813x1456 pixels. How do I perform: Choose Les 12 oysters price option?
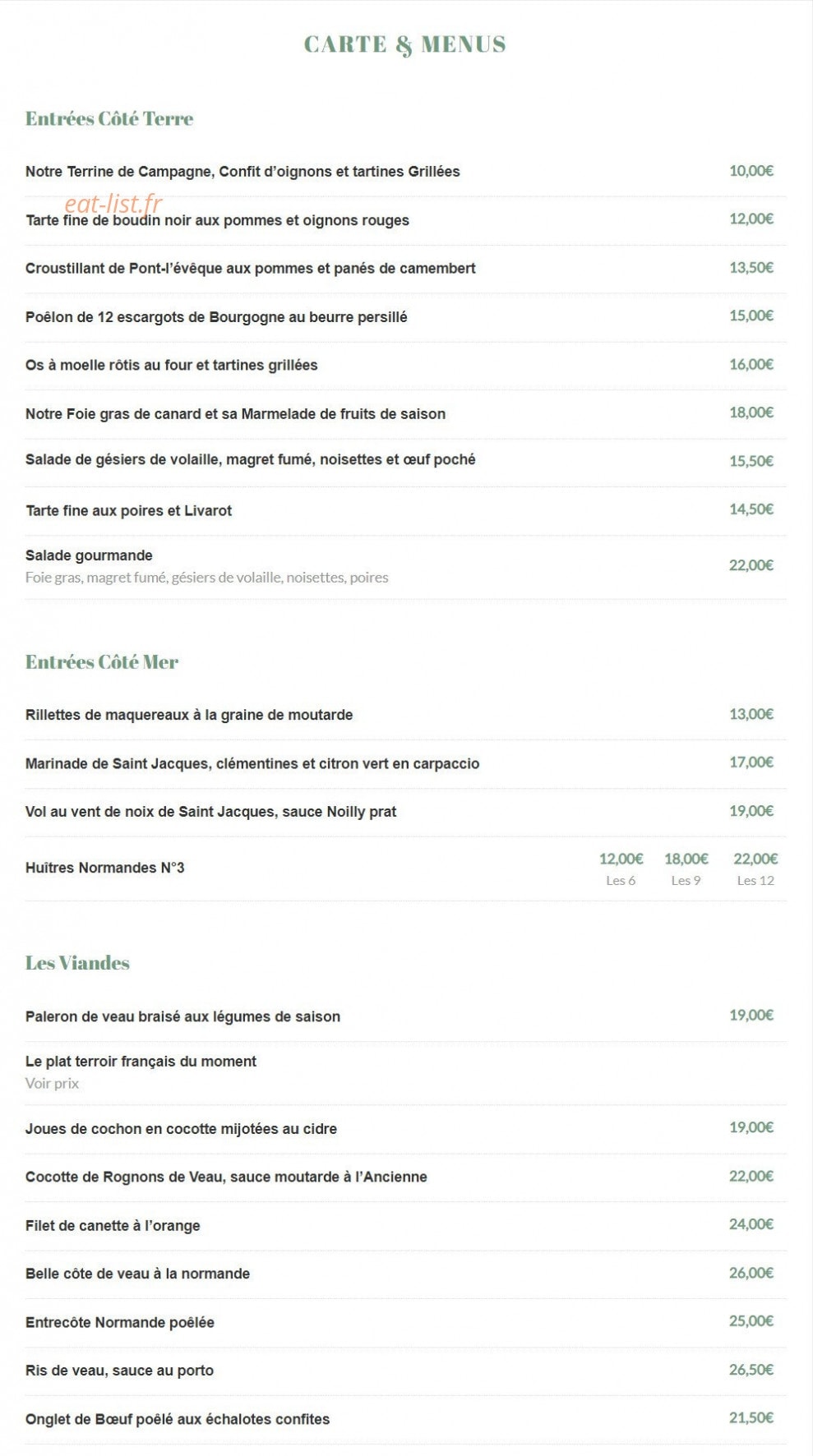pyautogui.click(x=755, y=869)
